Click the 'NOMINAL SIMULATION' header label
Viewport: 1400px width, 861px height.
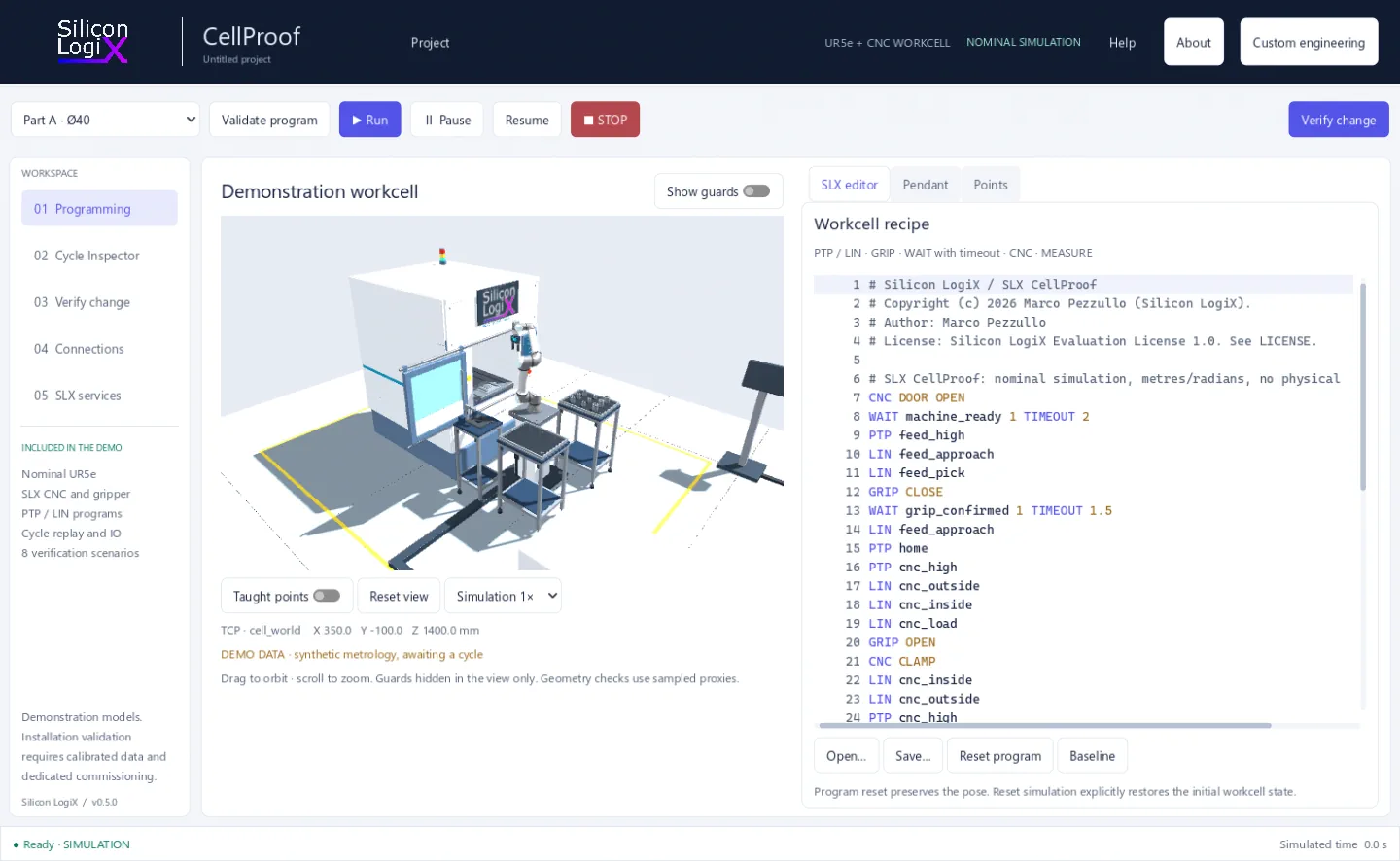tap(1024, 42)
